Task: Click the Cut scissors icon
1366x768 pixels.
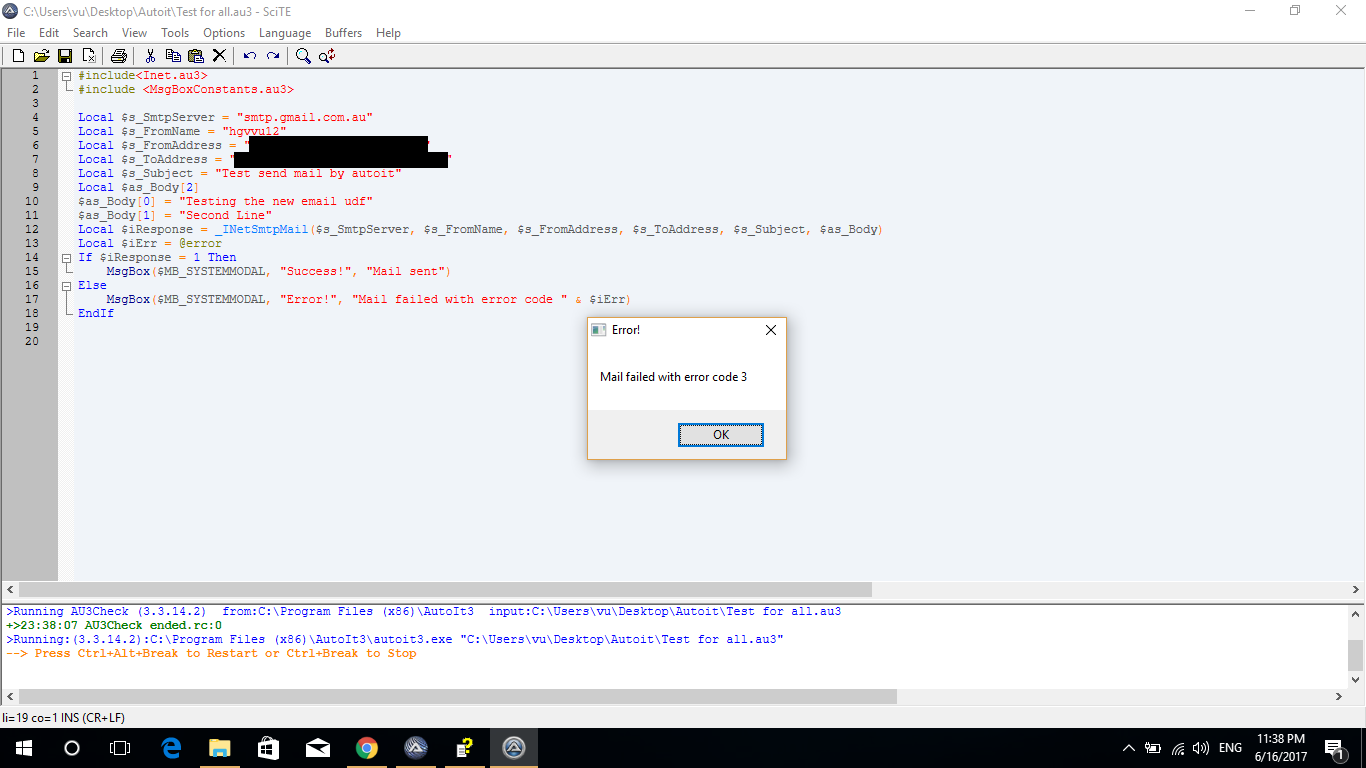Action: 150,56
